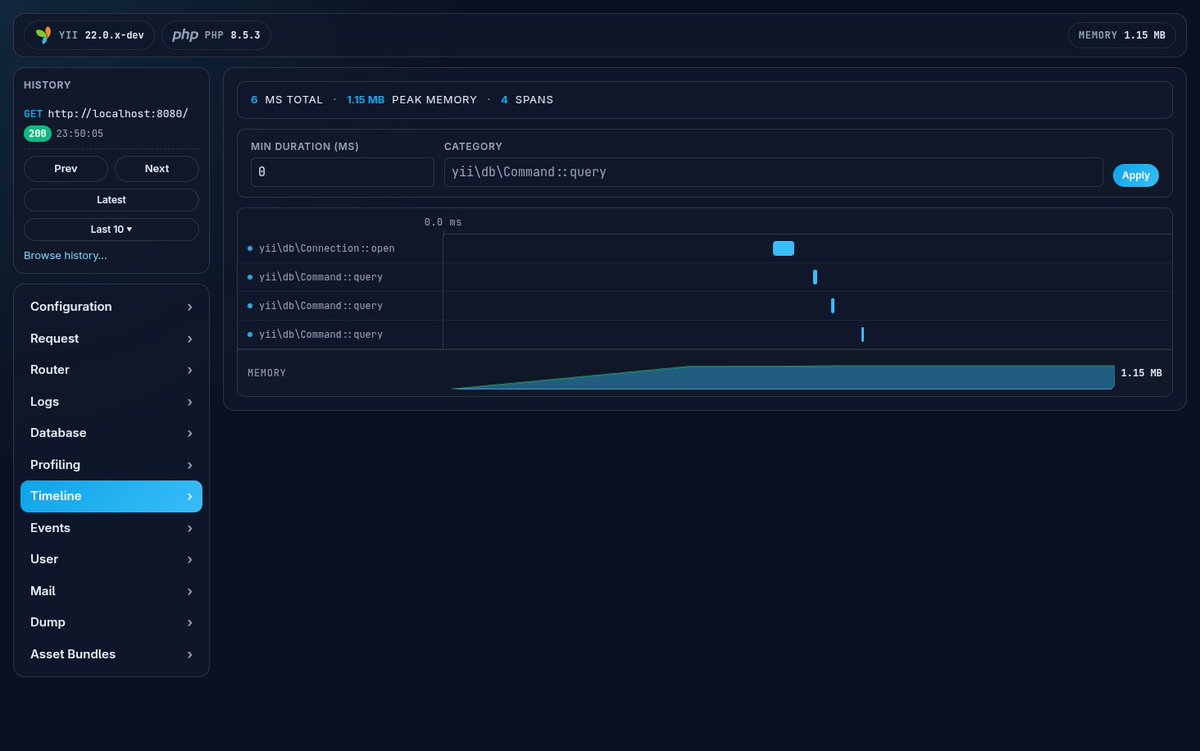Image resolution: width=1200 pixels, height=751 pixels.
Task: Open the Dump panel
Action: coord(111,622)
